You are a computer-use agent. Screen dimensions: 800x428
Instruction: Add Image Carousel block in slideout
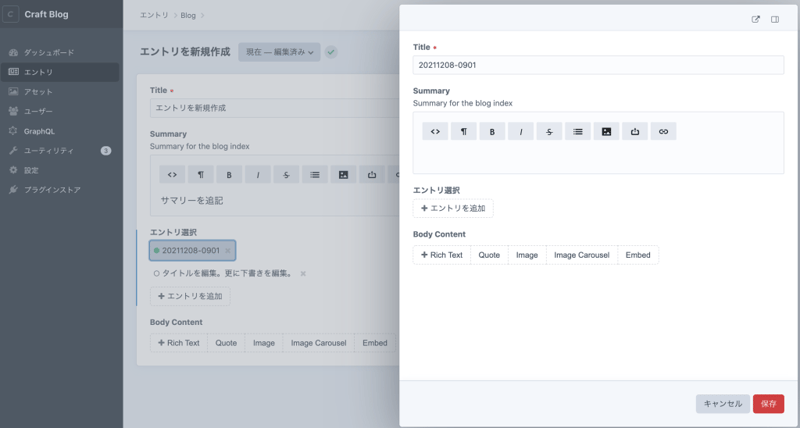pos(581,255)
